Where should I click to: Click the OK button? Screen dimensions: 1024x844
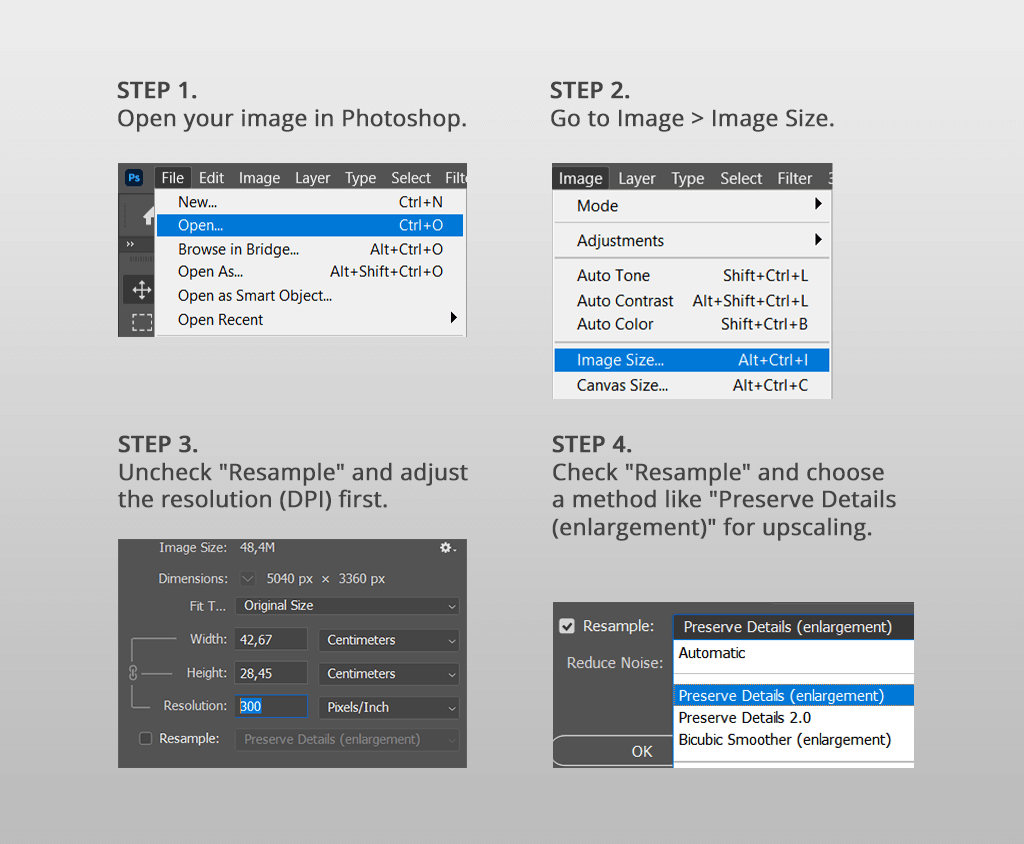(x=613, y=751)
